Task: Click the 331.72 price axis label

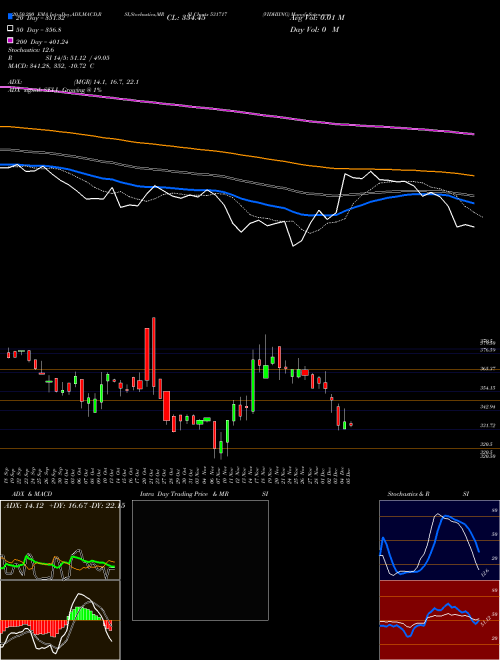Action: [488, 426]
